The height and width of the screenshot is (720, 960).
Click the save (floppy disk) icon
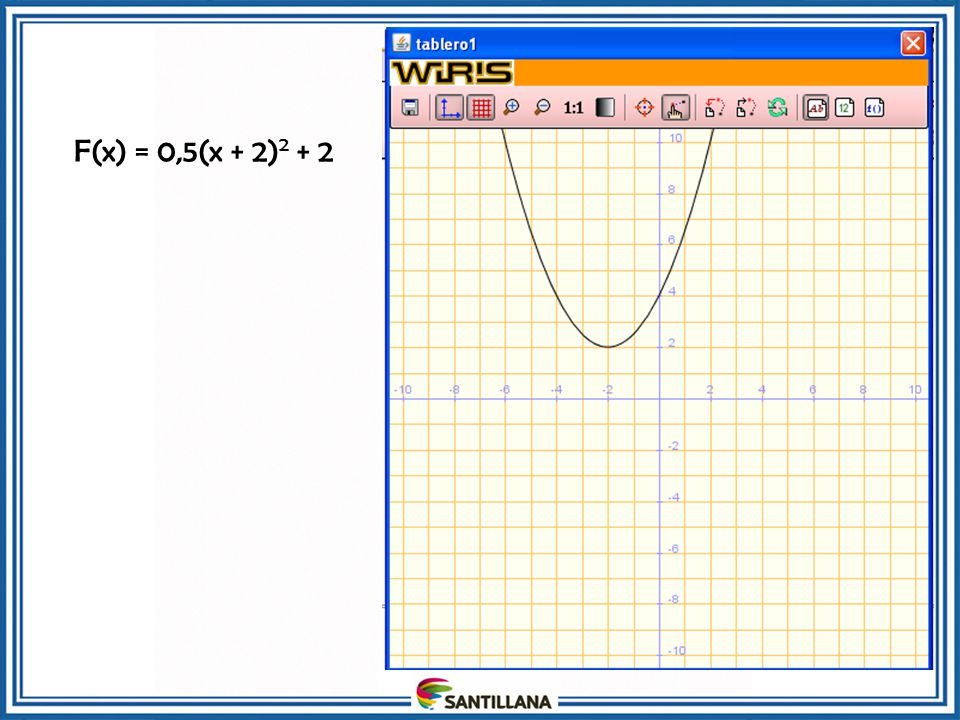coord(410,108)
